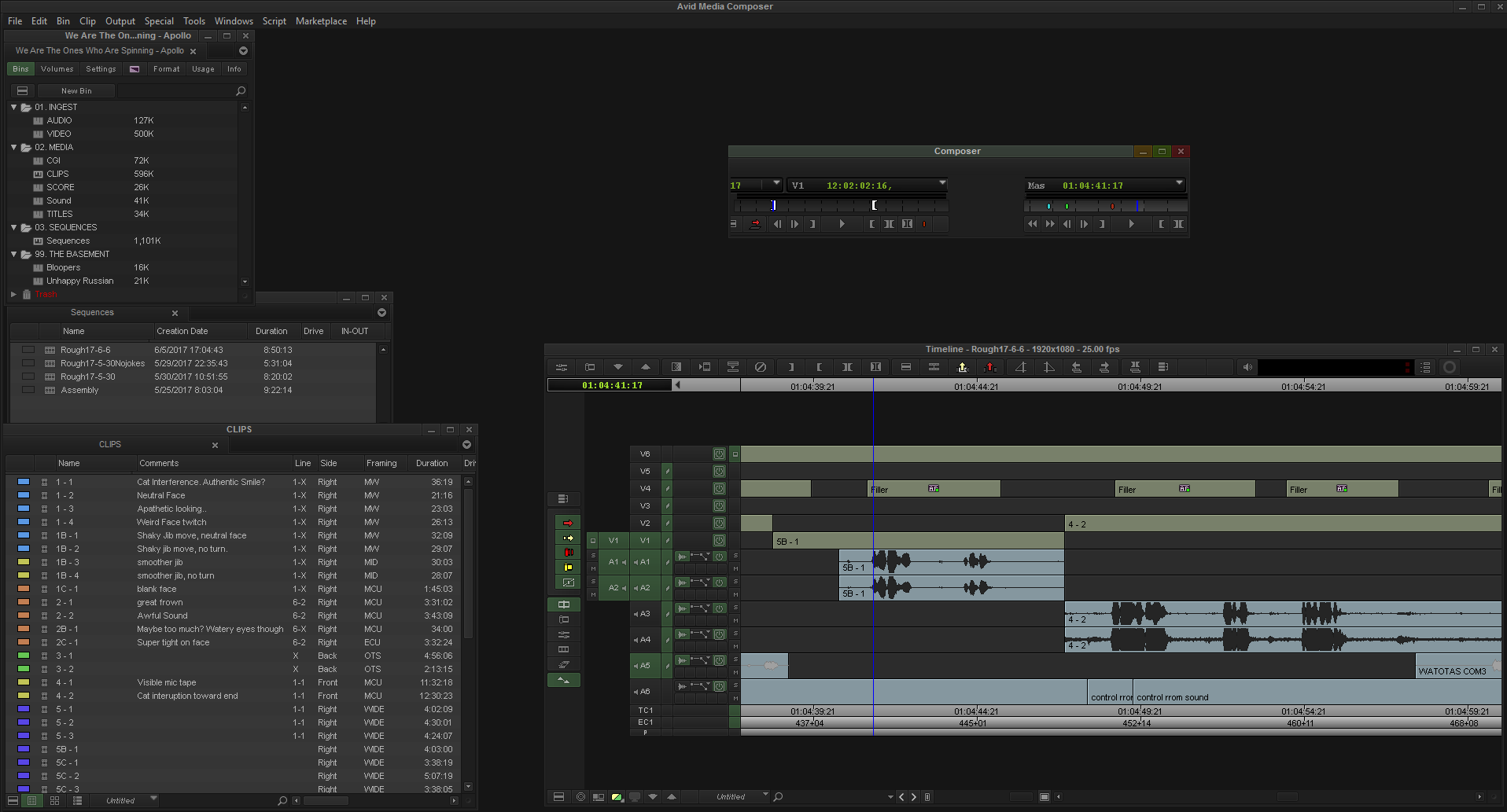This screenshot has height=812, width=1507.
Task: Open the Special menu
Action: (159, 21)
